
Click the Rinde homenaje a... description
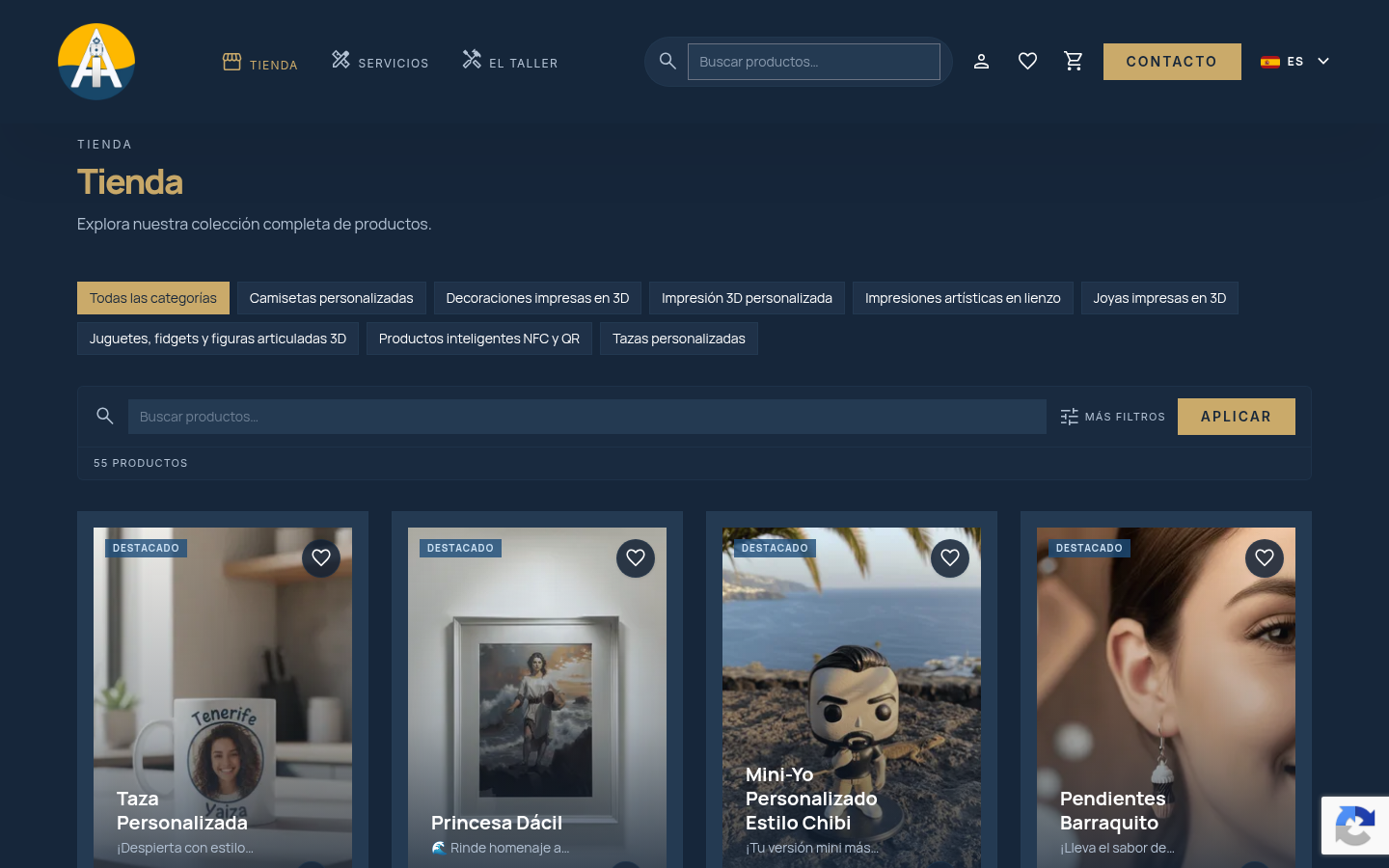click(501, 848)
